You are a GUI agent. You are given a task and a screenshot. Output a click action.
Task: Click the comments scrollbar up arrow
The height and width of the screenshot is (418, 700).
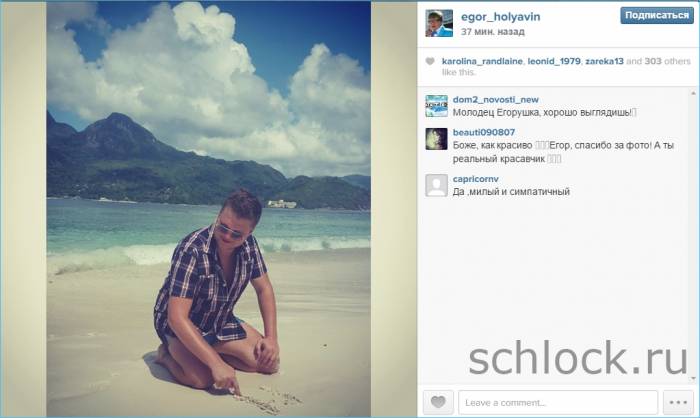point(693,93)
